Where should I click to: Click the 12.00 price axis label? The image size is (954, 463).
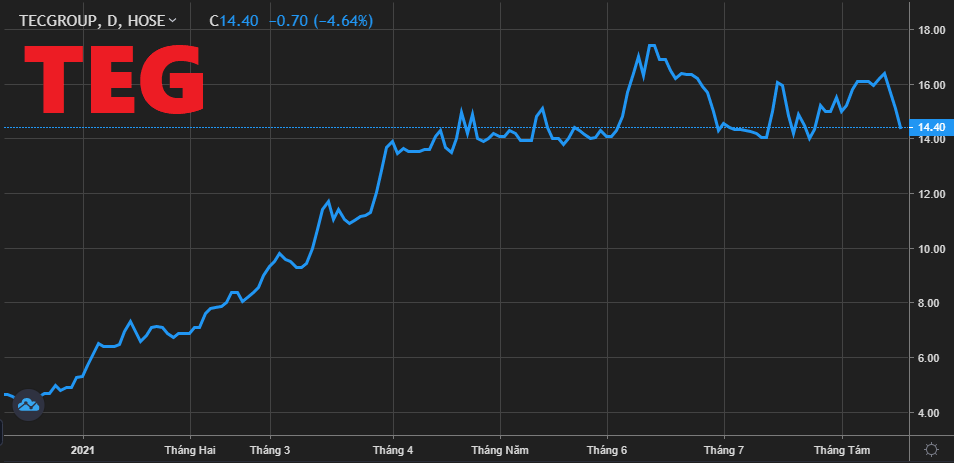[x=931, y=194]
